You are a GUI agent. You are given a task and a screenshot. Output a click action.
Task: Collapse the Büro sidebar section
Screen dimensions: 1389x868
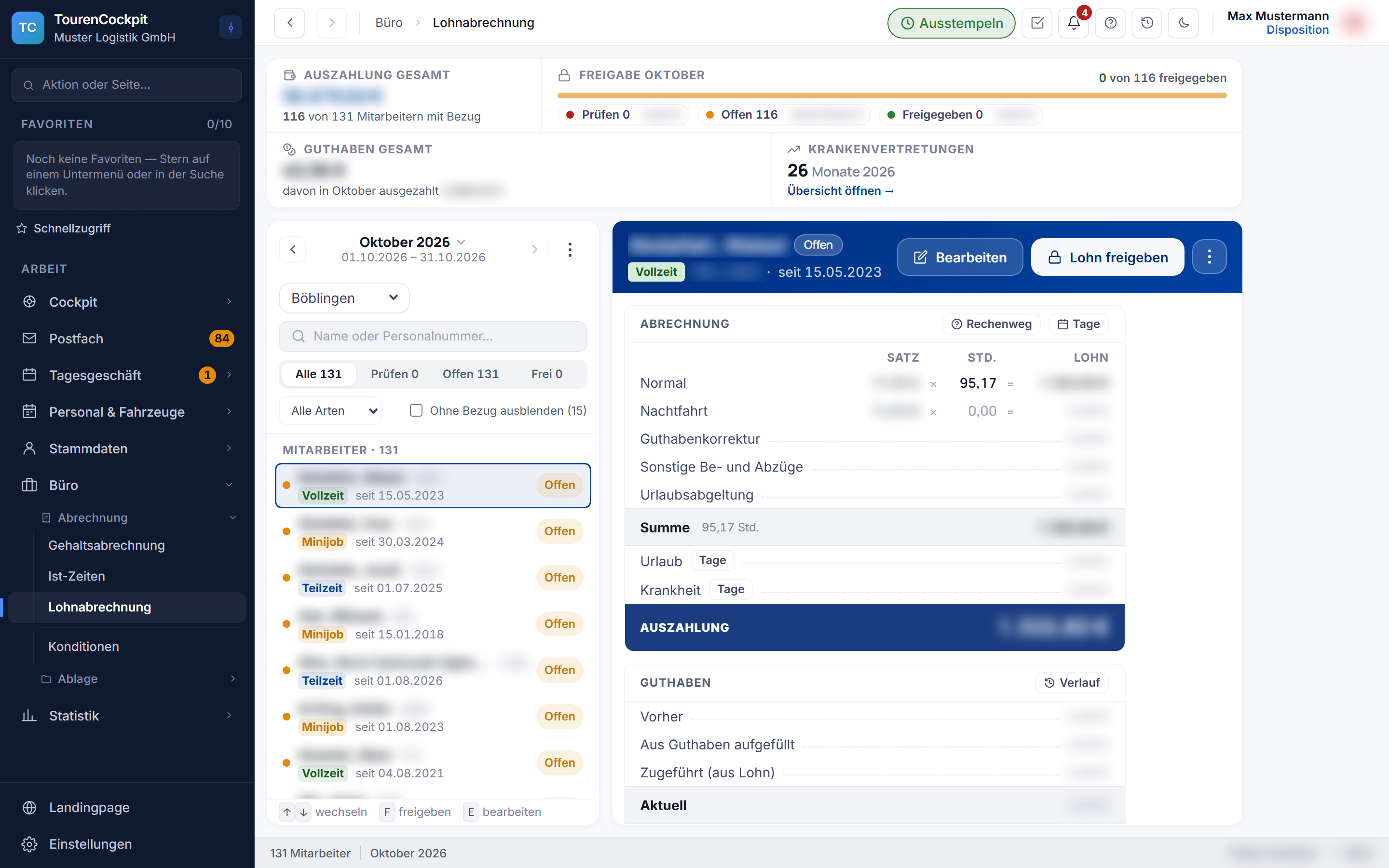[127, 485]
